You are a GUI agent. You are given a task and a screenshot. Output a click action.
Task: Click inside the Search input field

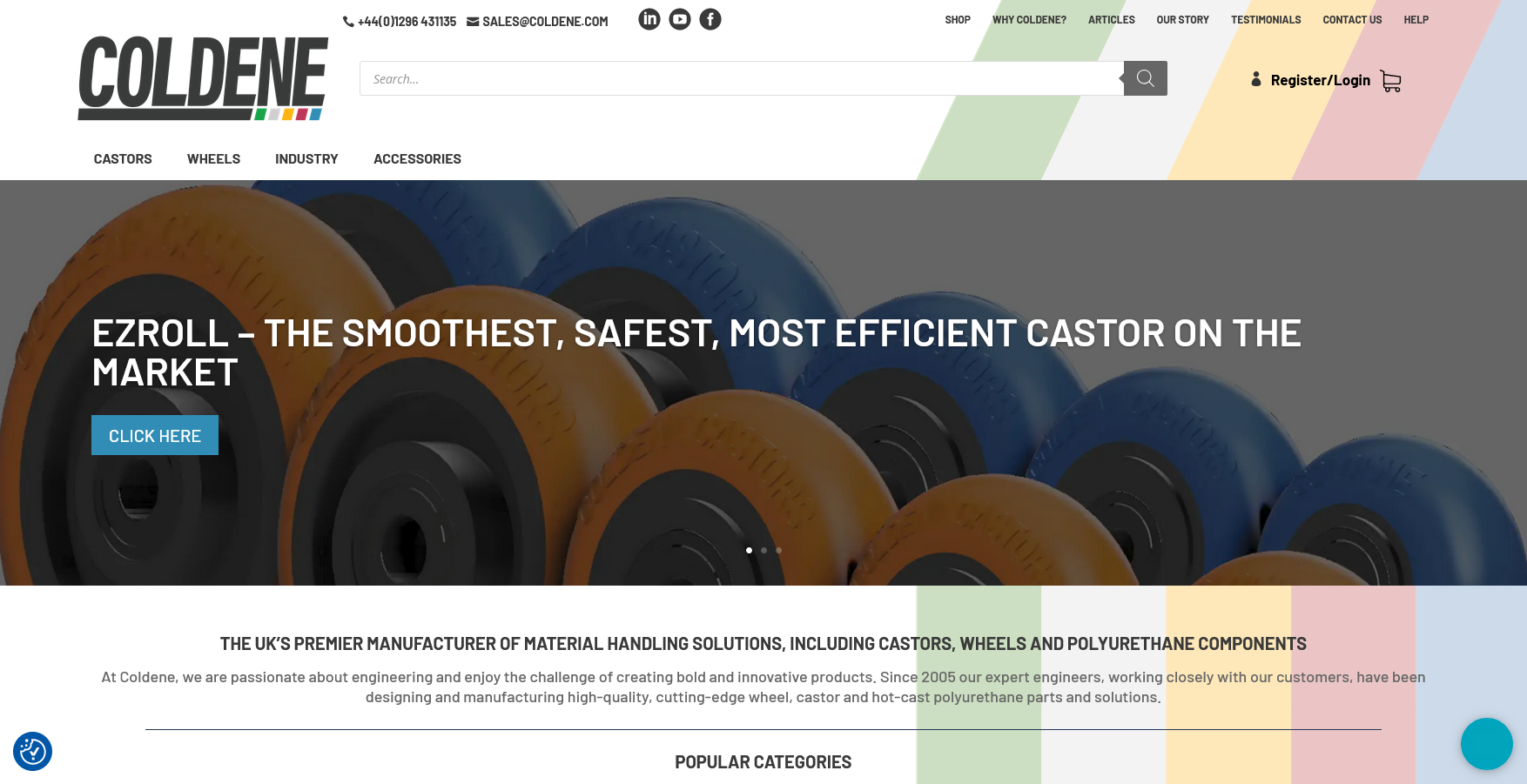(x=740, y=77)
